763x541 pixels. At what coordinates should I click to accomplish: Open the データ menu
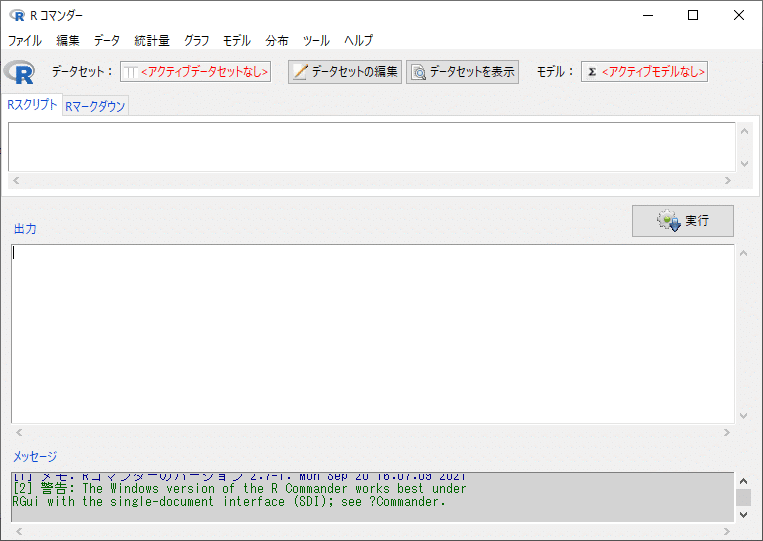107,40
